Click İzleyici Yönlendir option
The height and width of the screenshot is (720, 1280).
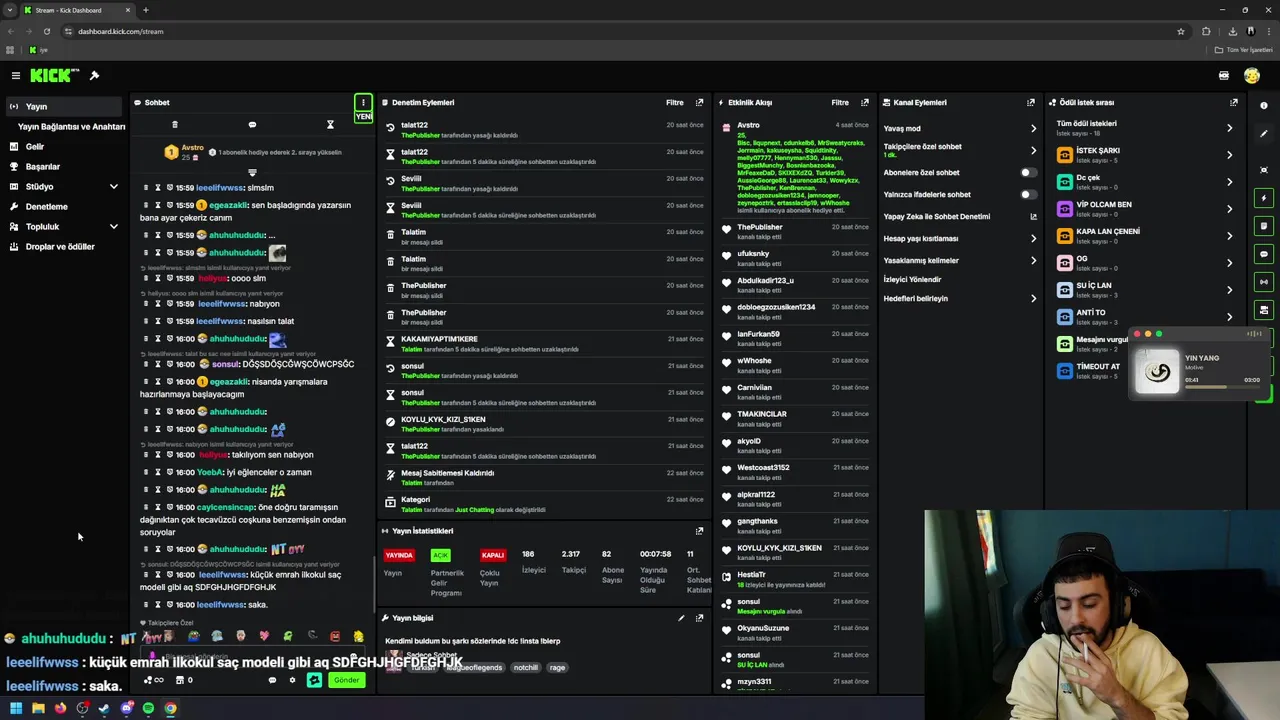(x=912, y=280)
